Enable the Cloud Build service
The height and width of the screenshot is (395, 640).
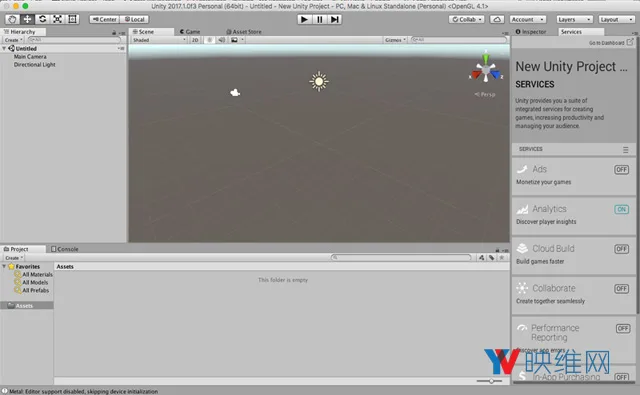(621, 249)
